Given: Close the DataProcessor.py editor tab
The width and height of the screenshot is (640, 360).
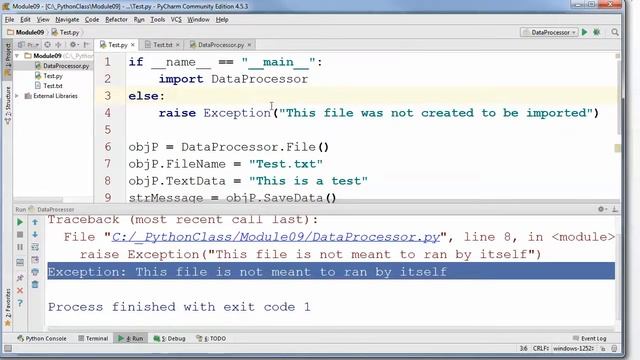Looking at the screenshot, I should (249, 45).
